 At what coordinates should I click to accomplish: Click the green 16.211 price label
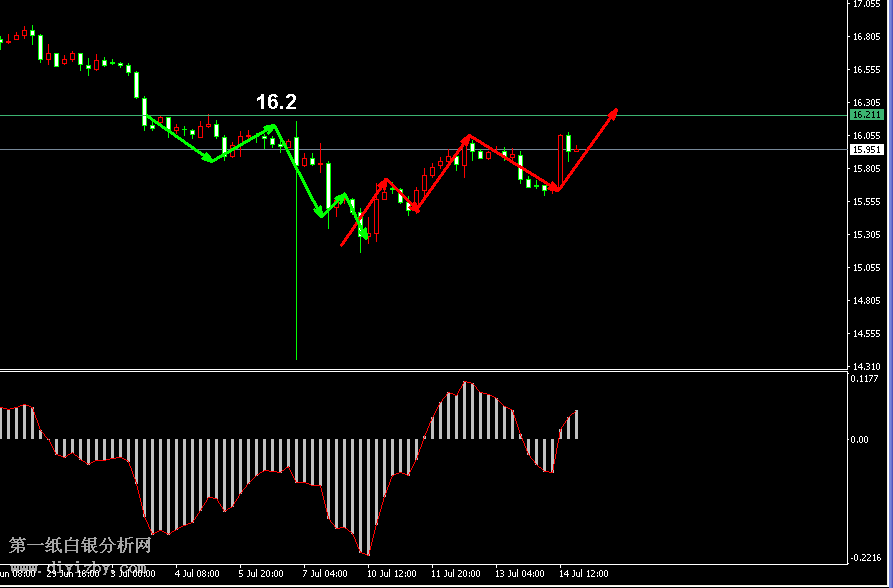click(x=866, y=116)
